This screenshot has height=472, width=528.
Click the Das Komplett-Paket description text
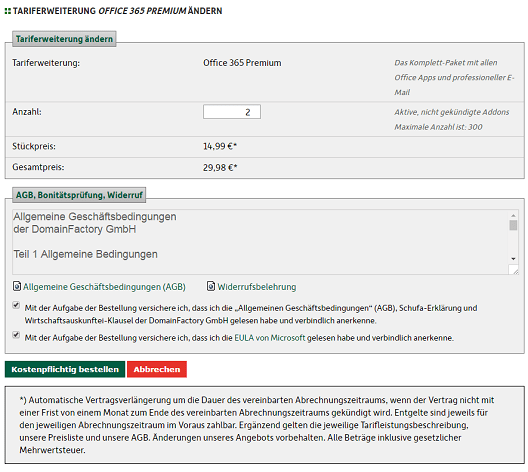[454, 77]
